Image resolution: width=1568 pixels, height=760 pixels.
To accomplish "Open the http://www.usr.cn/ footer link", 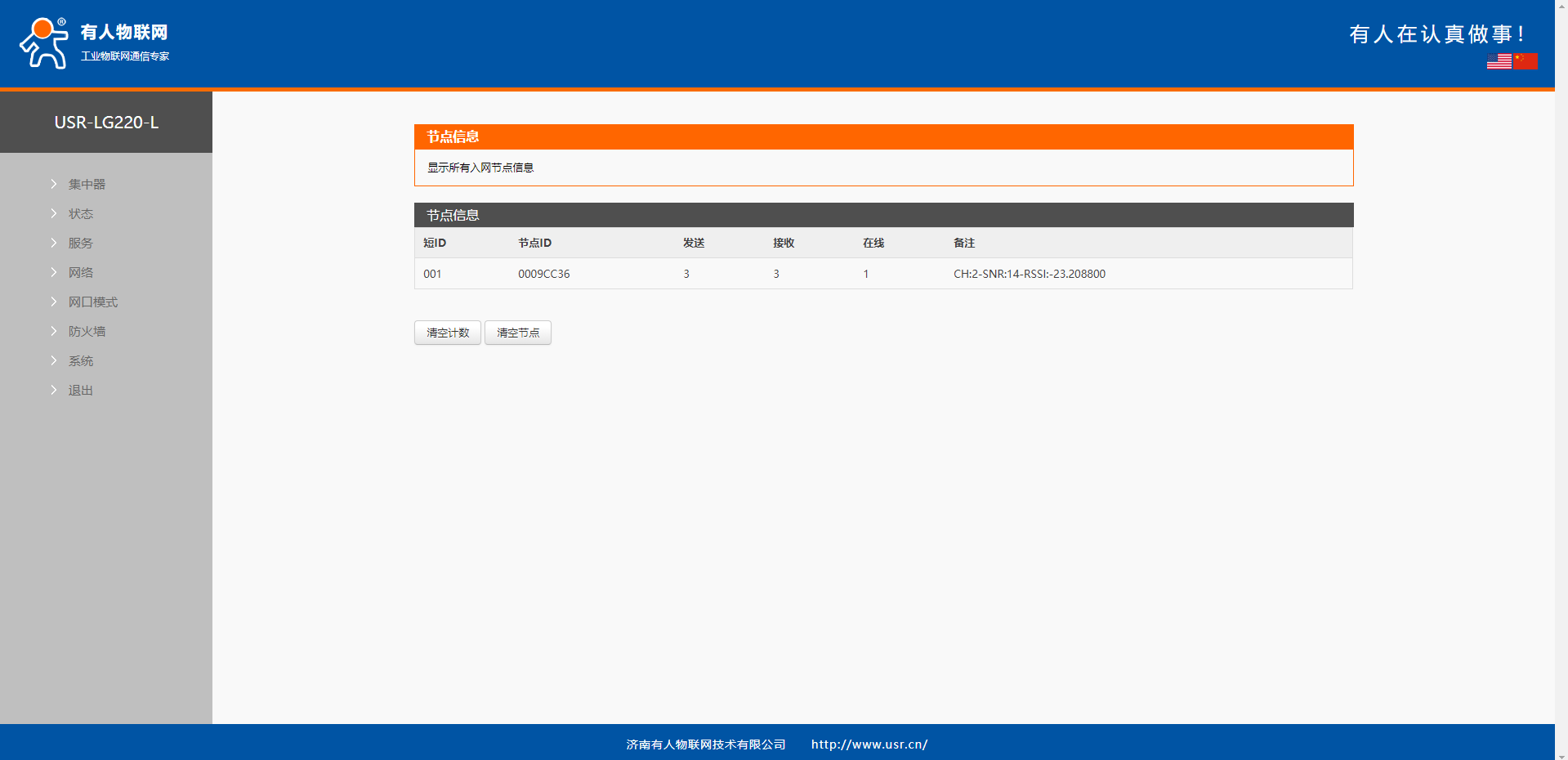I will point(869,744).
